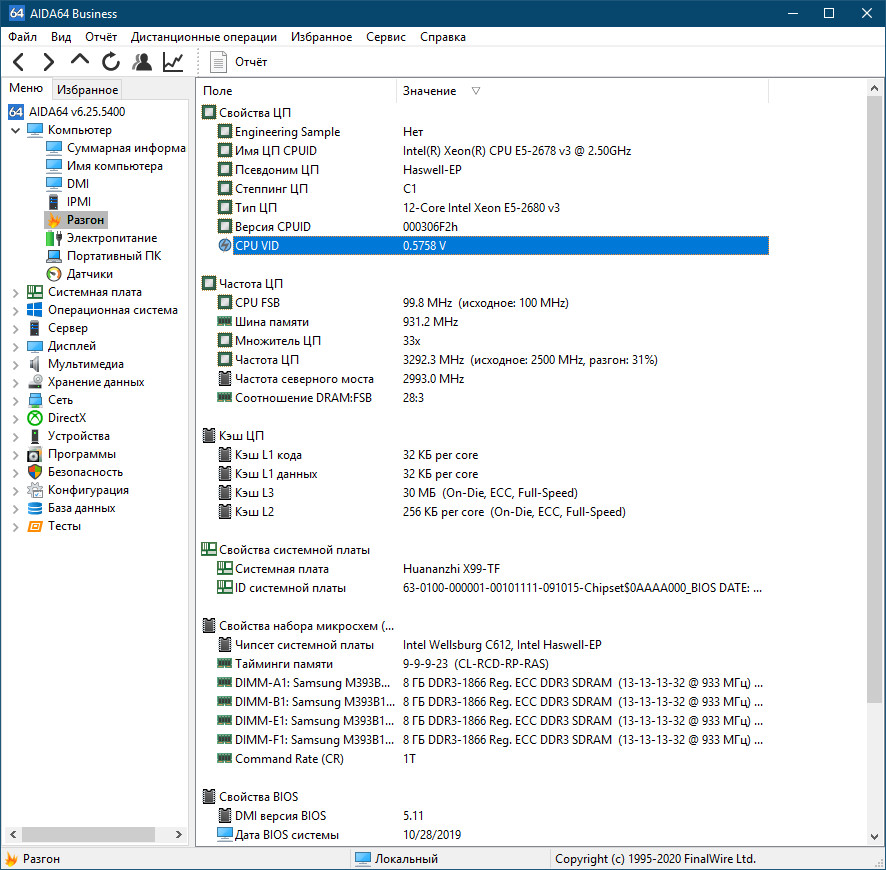Expand the Хранение данных tree node

[x=15, y=382]
